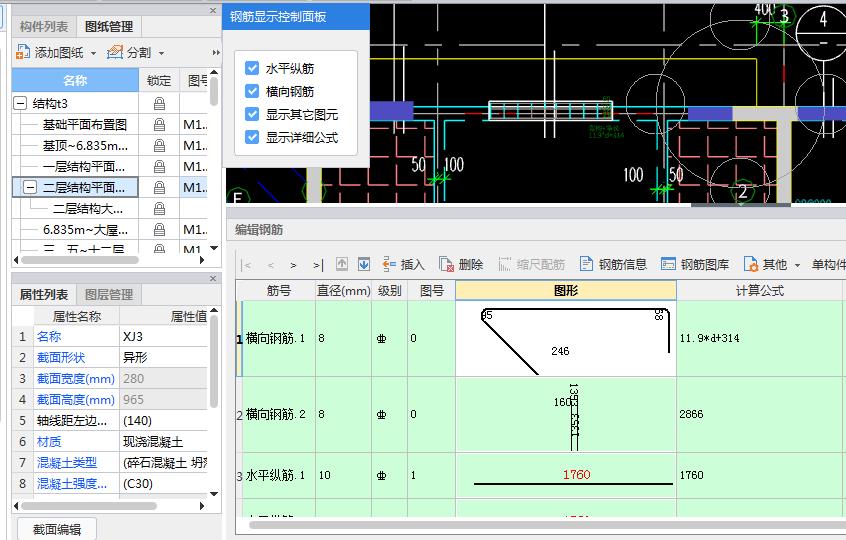Close the property list panel
This screenshot has height=540, width=846.
pyautogui.click(x=213, y=278)
